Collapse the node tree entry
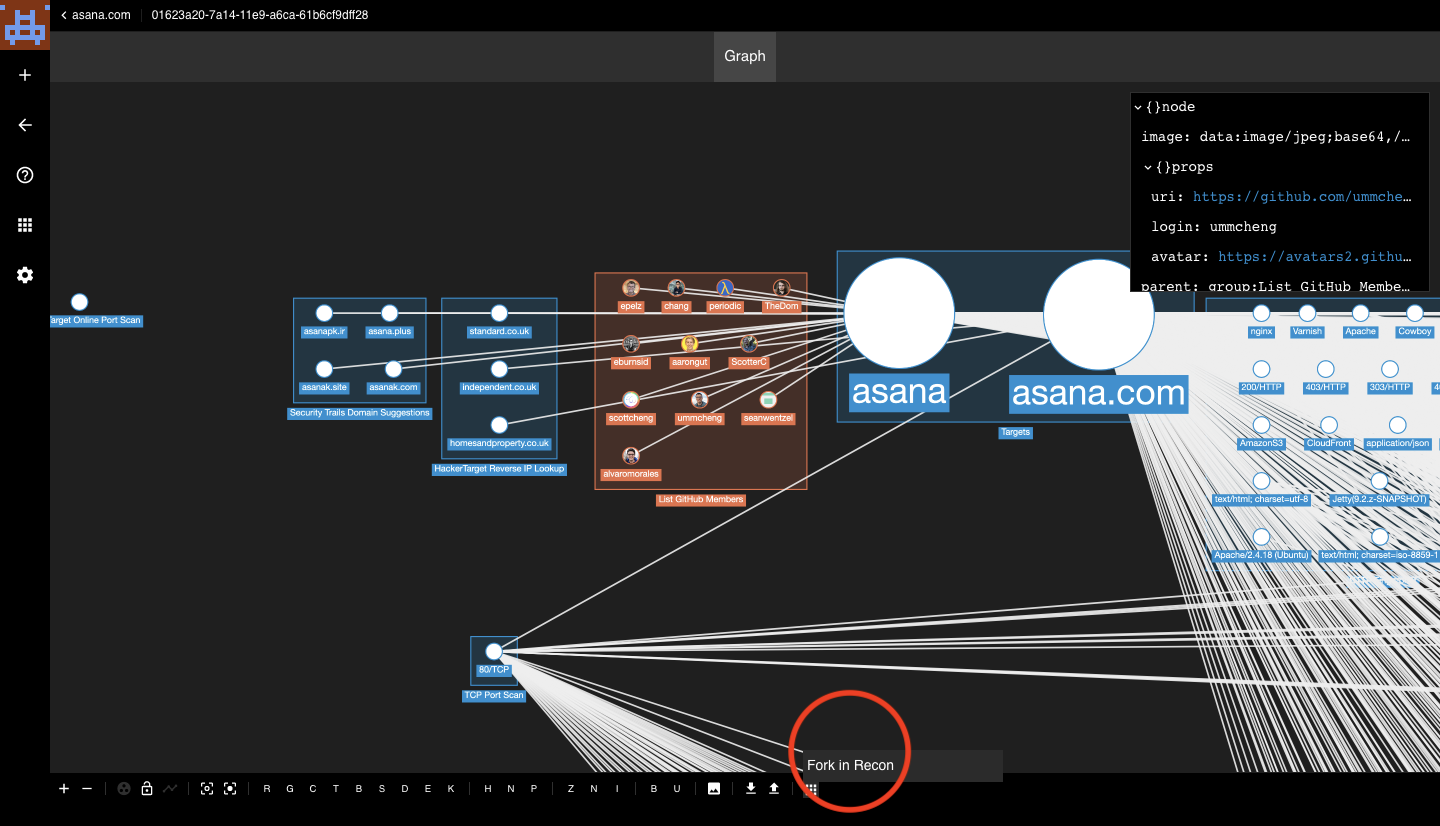This screenshot has height=826, width=1440. pos(1138,107)
